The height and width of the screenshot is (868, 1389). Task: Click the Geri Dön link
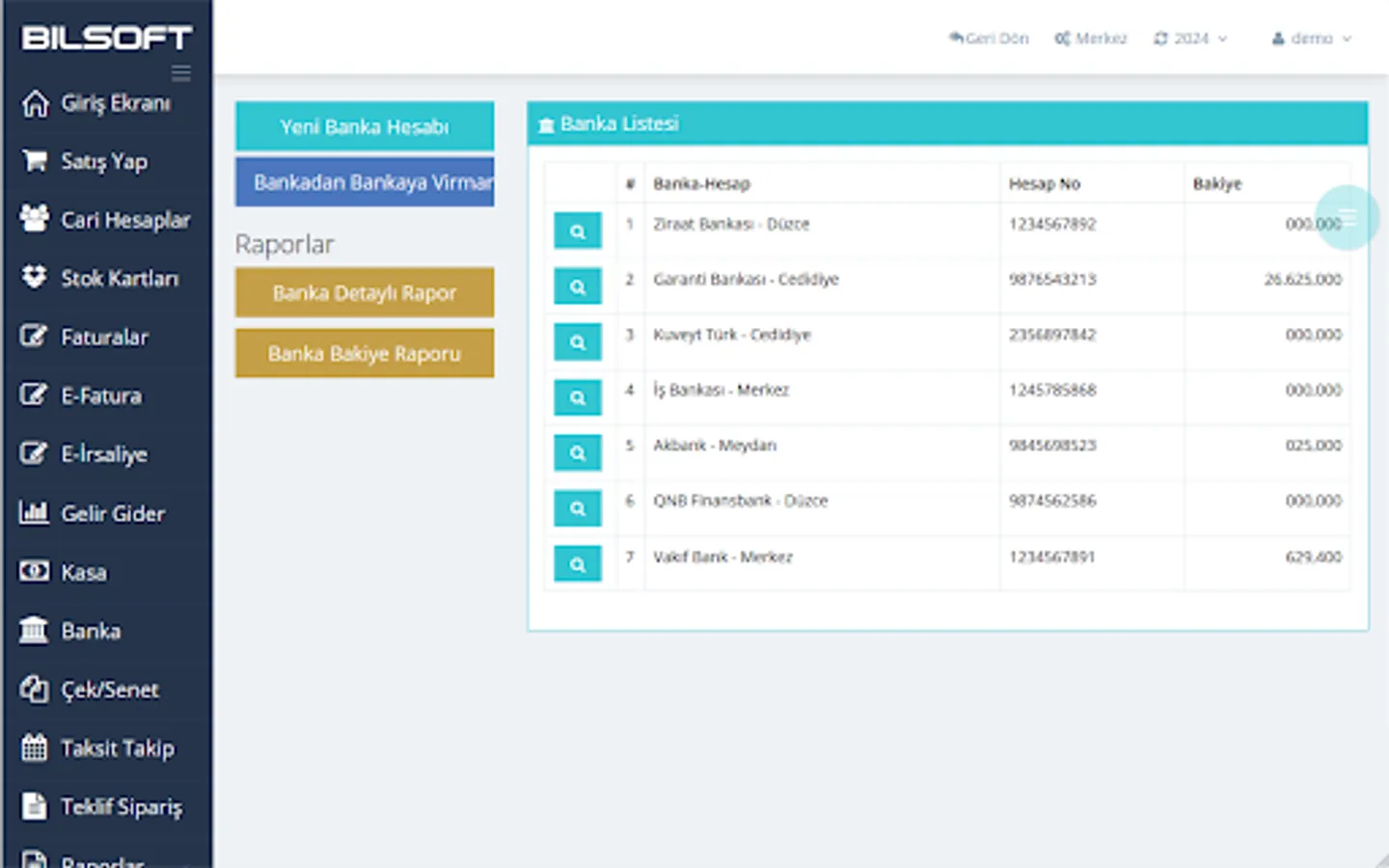coord(989,39)
